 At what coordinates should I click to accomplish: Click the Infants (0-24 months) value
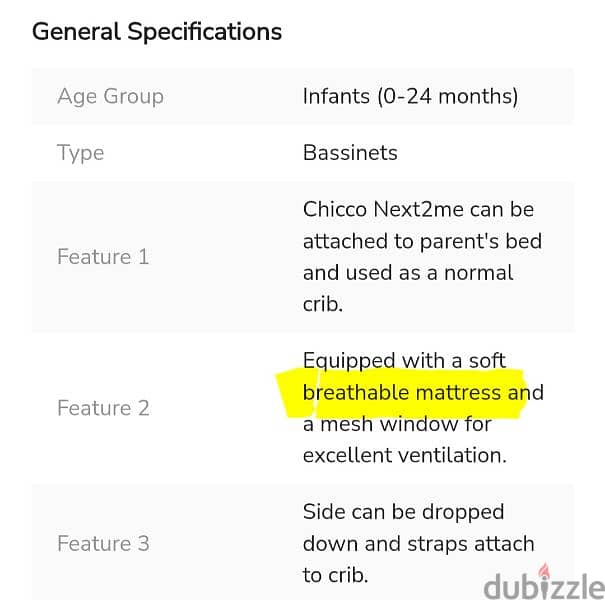point(411,96)
